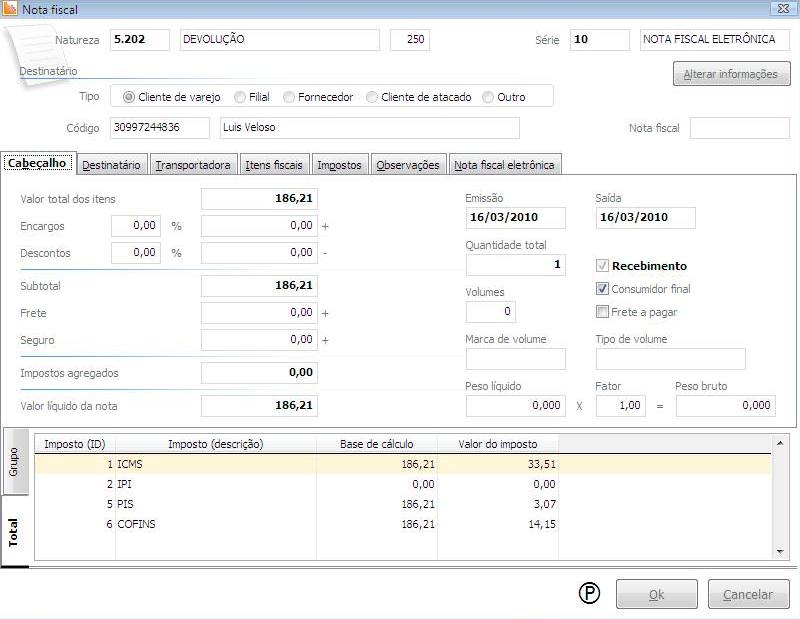Click the Natureza code field 5.202
800x619 pixels.
point(140,40)
